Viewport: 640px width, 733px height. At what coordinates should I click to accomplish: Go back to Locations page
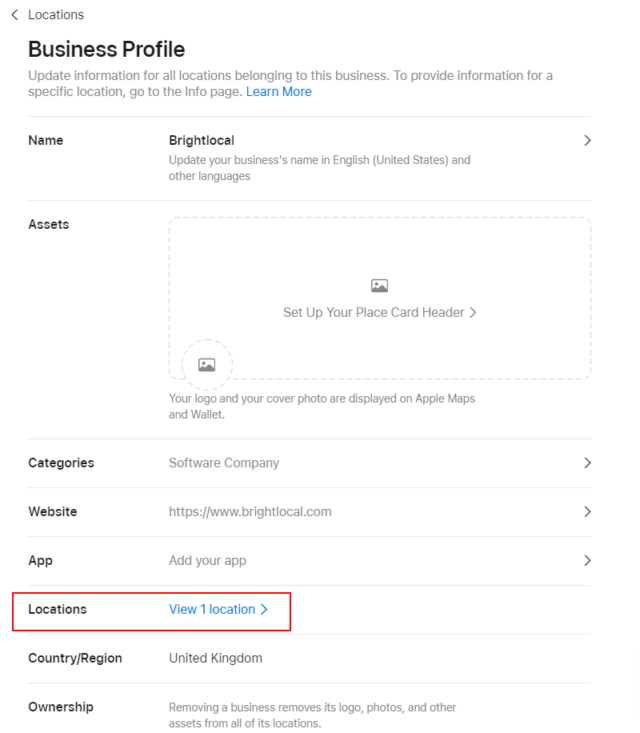click(56, 15)
